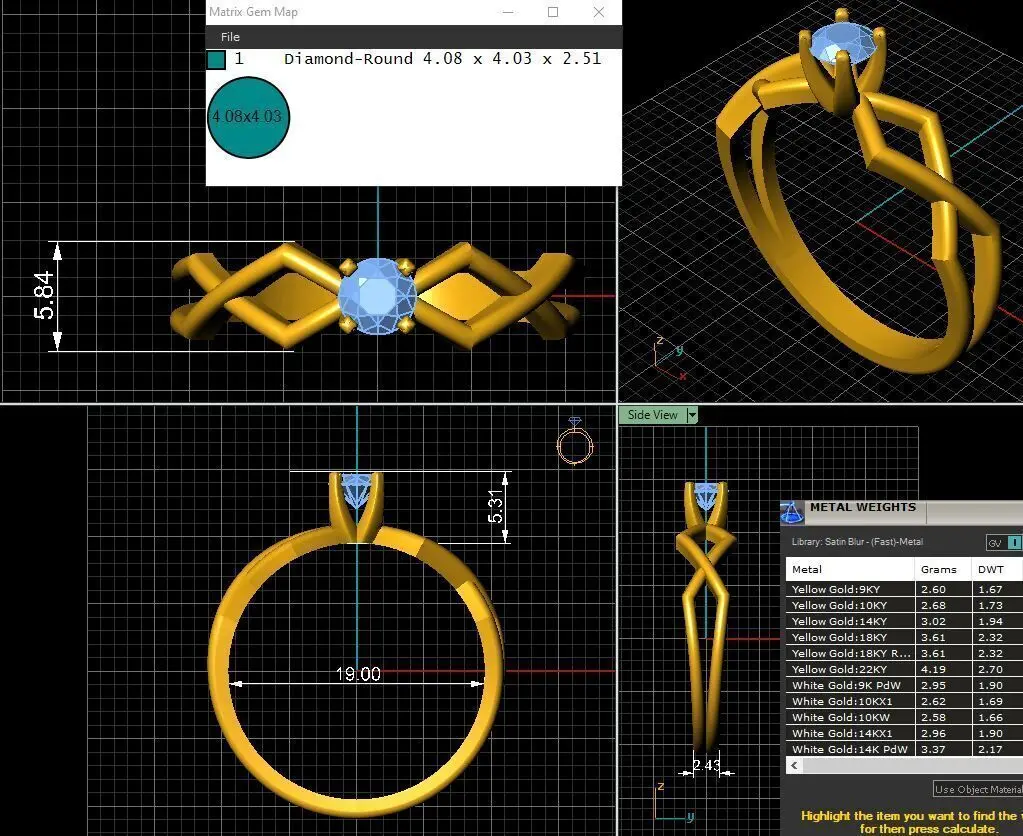Click the Grams column header
1023x836 pixels.
pos(943,569)
